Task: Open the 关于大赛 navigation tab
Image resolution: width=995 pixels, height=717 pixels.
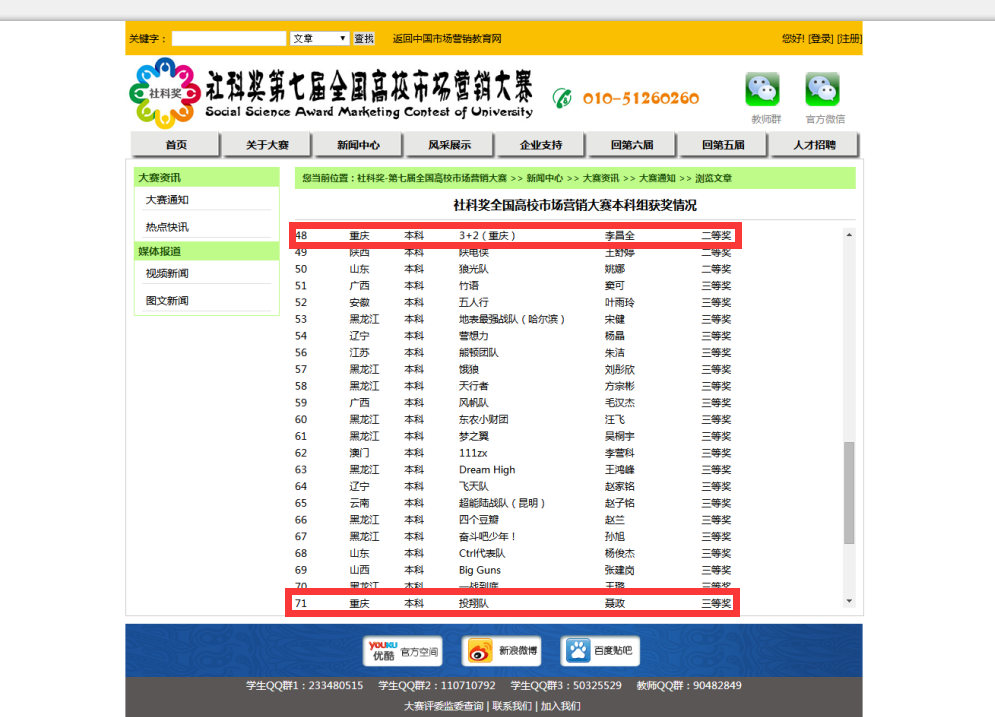Action: 268,145
